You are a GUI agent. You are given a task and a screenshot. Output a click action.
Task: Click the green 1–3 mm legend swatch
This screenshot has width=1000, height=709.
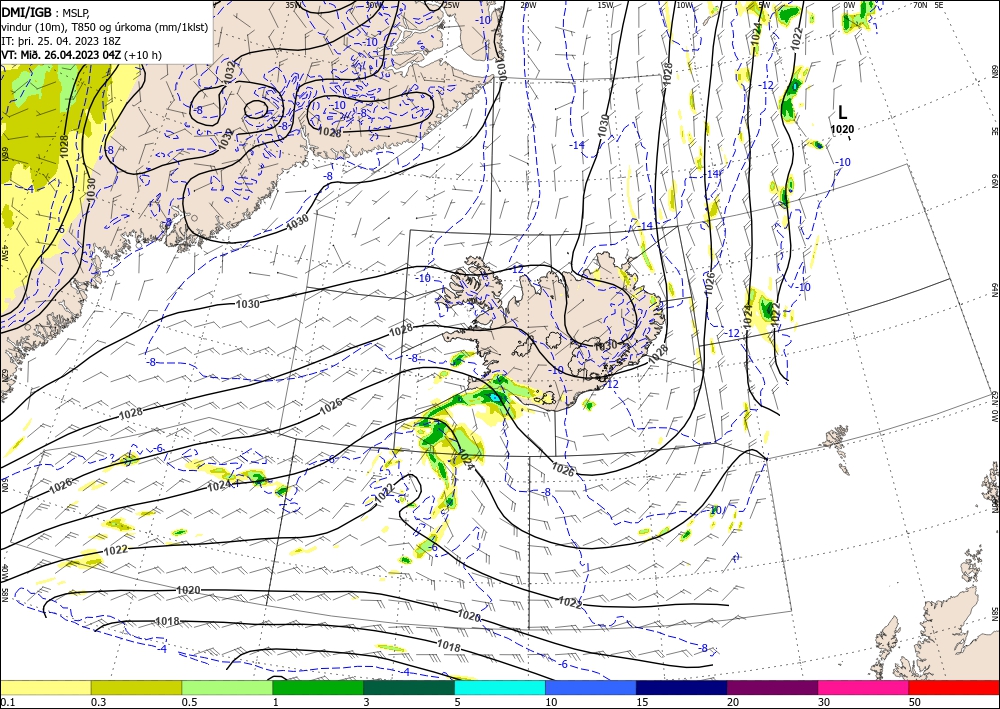pos(318,687)
